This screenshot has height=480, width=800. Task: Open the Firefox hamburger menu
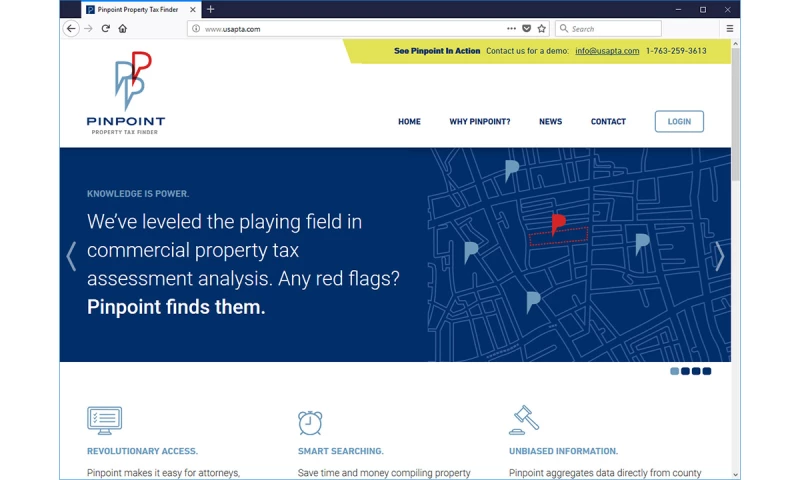click(x=730, y=29)
